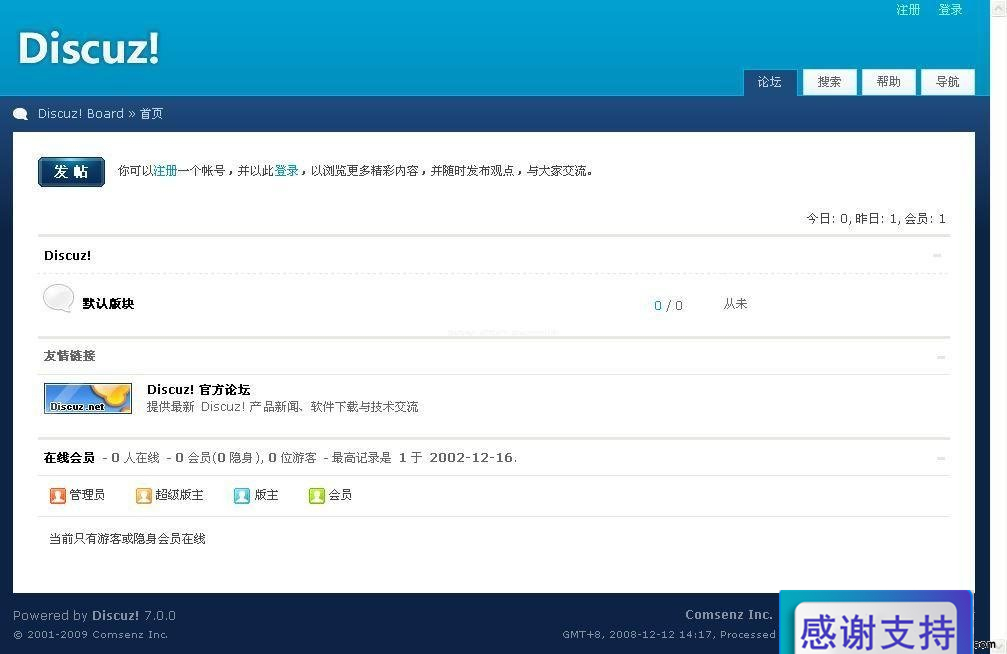This screenshot has width=1007, height=654.
Task: Switch to the 论坛 tab
Action: point(770,82)
